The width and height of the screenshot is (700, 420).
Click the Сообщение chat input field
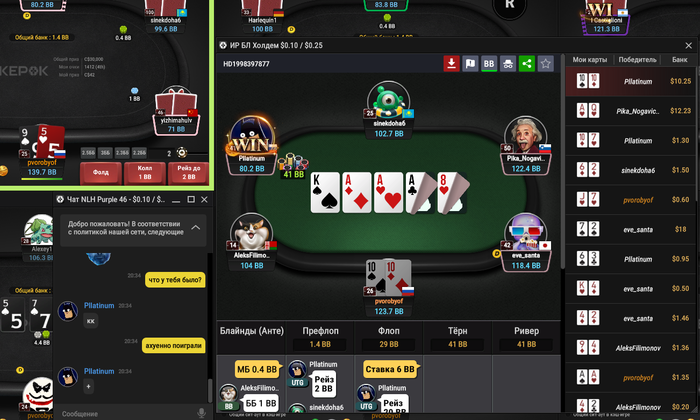click(x=127, y=414)
